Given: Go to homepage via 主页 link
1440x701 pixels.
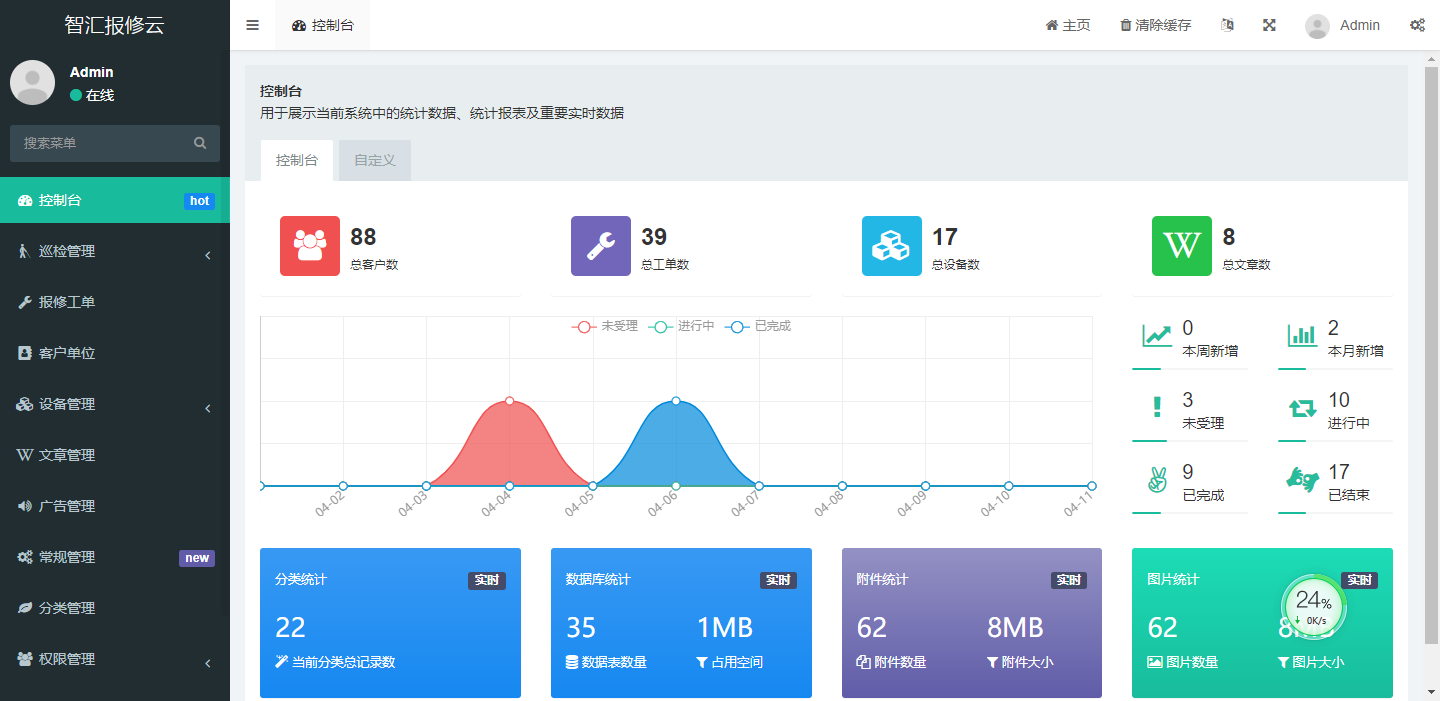Looking at the screenshot, I should (x=1068, y=25).
